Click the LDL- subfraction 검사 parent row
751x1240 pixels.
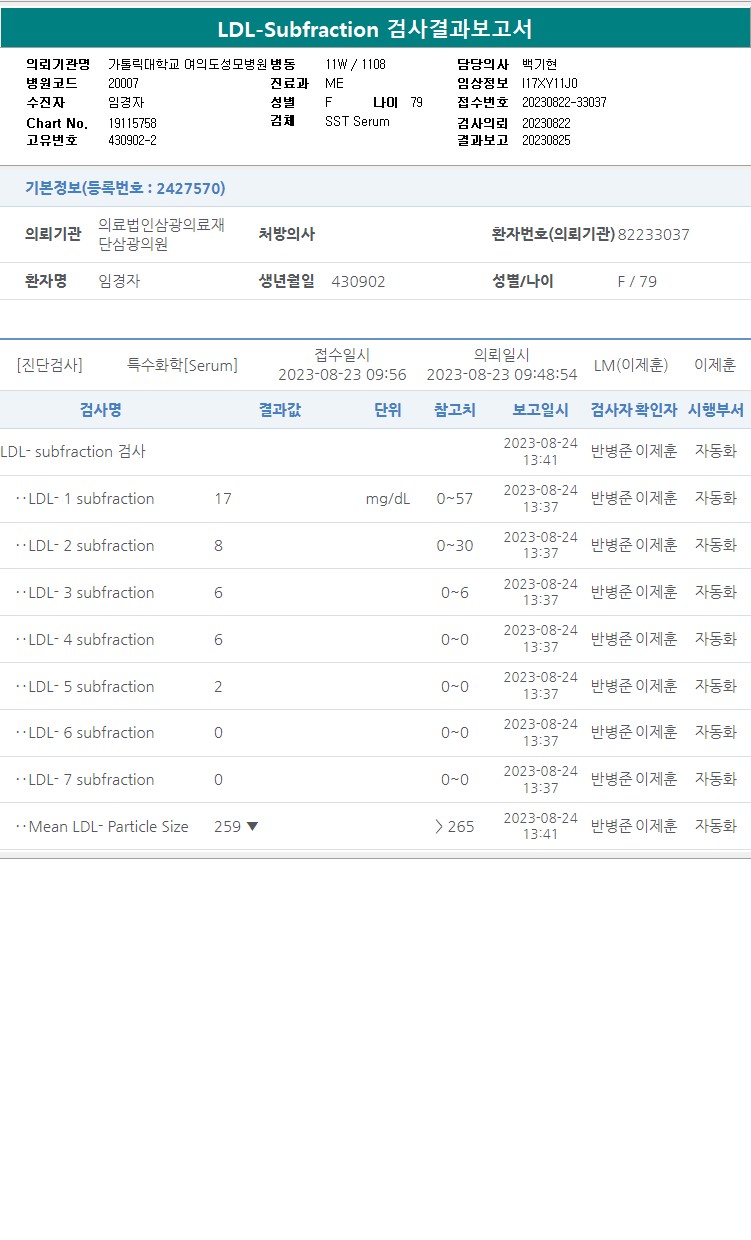coord(375,452)
